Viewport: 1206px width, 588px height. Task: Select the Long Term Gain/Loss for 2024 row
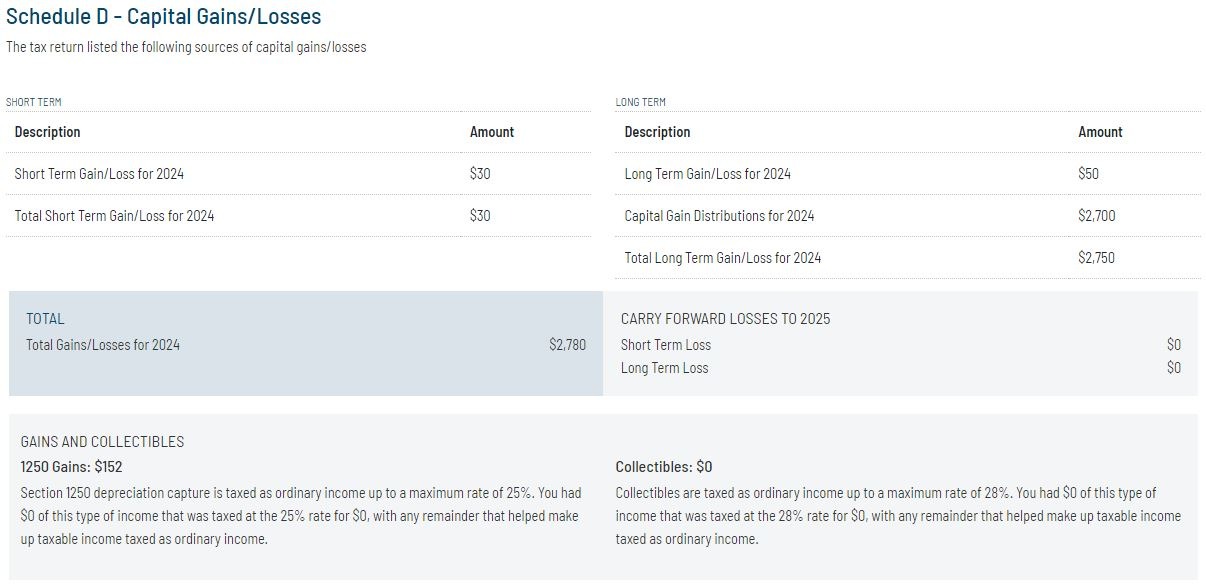(x=707, y=174)
